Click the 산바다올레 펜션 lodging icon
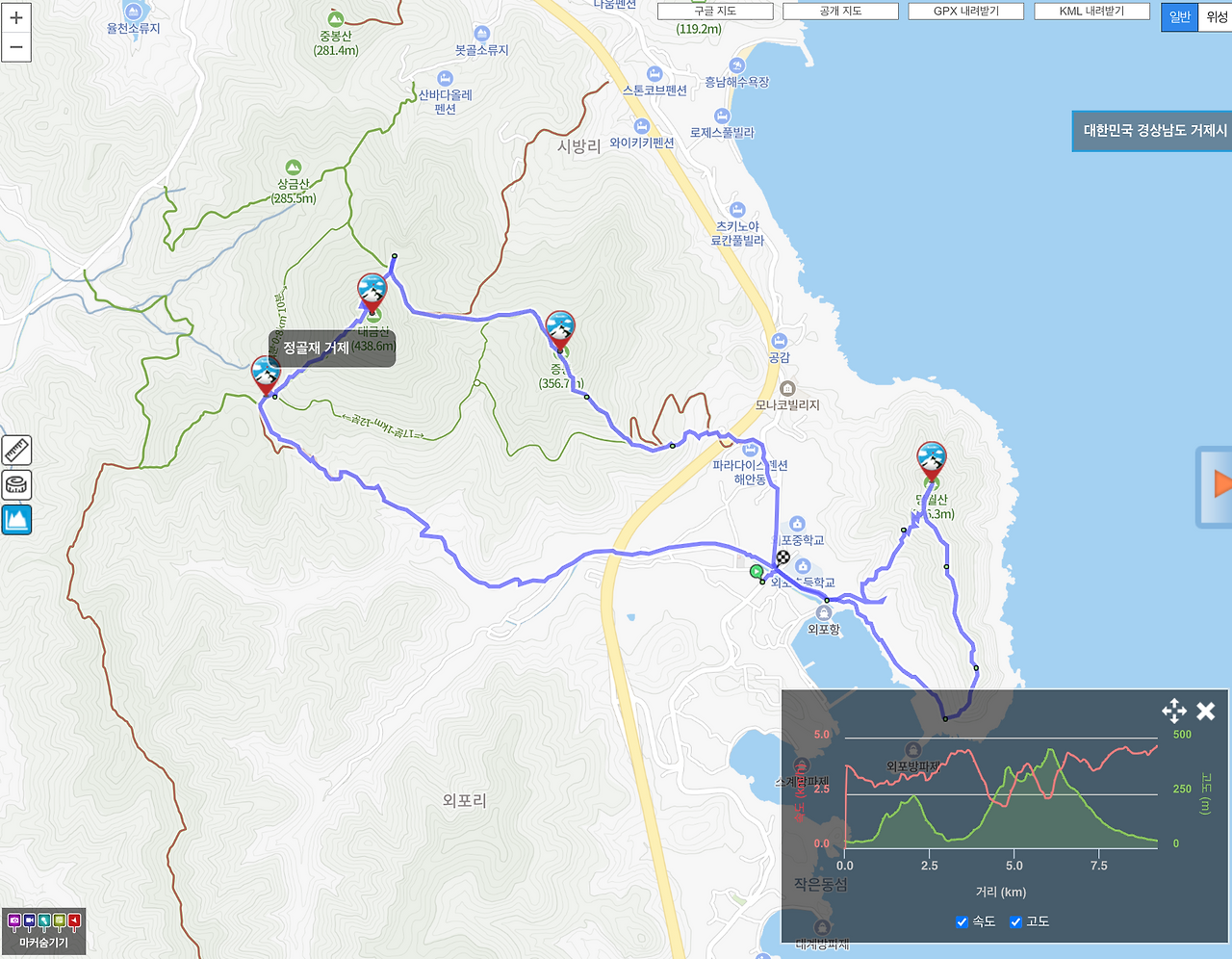 click(x=445, y=79)
